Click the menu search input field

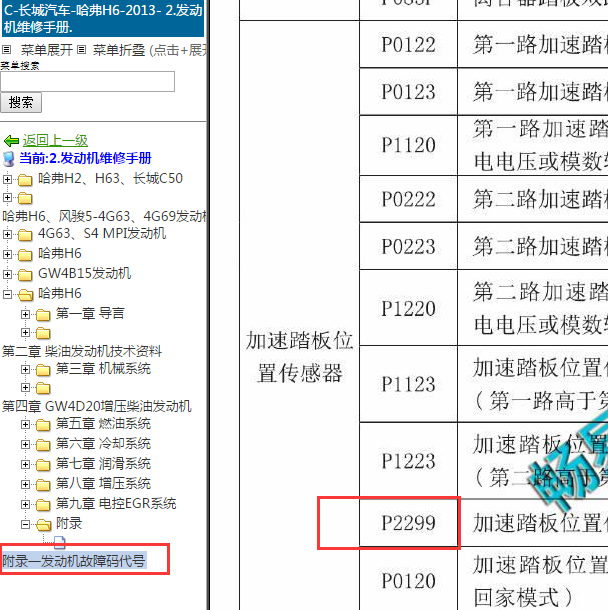click(88, 82)
